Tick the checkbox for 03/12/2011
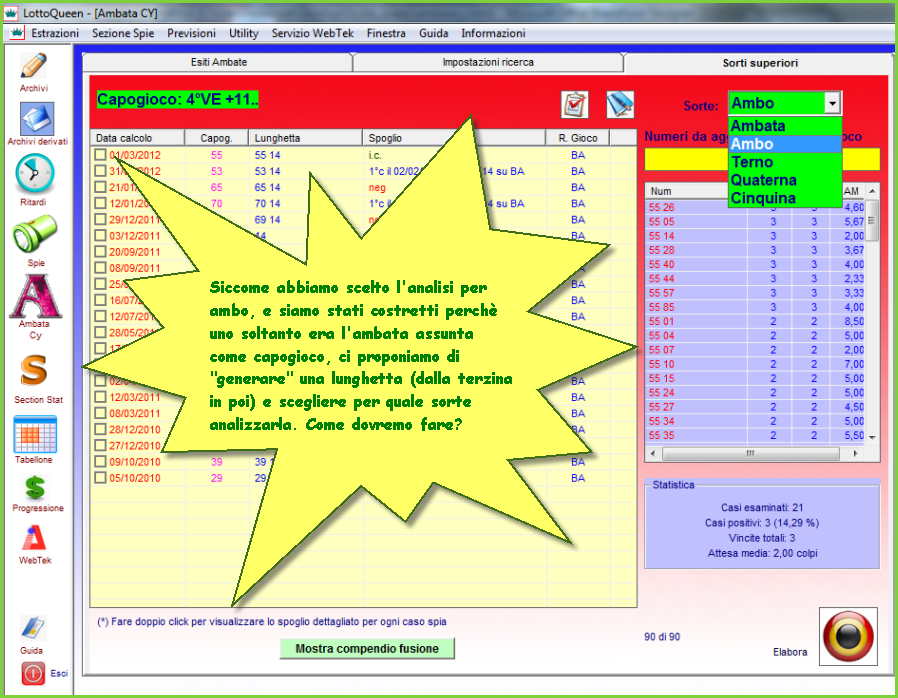Image resolution: width=898 pixels, height=698 pixels. click(100, 235)
